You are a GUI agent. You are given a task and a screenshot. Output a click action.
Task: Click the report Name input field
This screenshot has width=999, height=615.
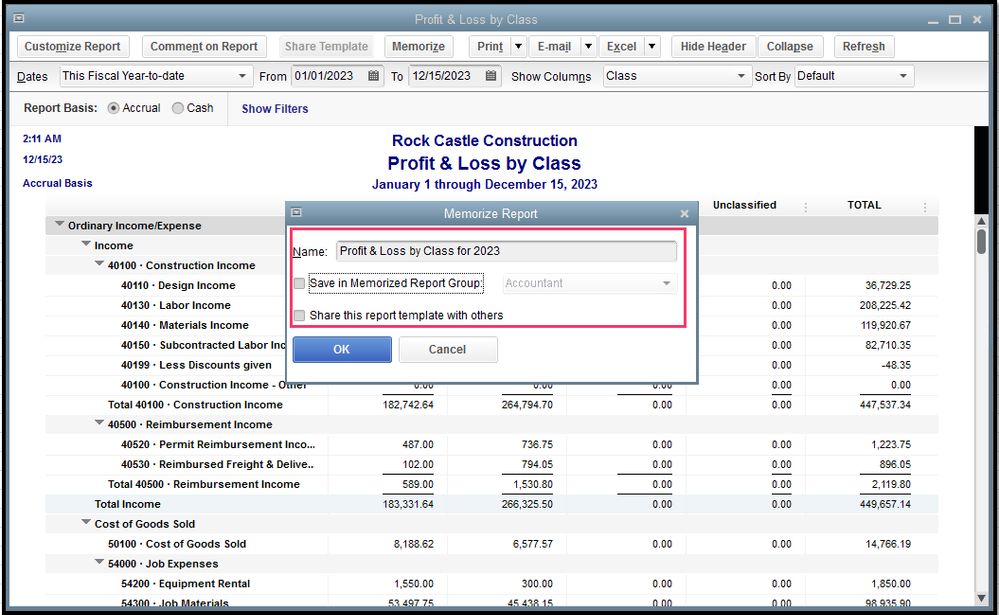[505, 251]
